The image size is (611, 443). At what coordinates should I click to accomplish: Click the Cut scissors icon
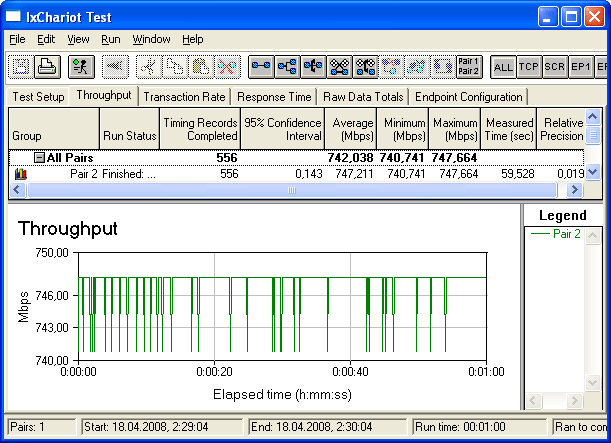coord(149,67)
